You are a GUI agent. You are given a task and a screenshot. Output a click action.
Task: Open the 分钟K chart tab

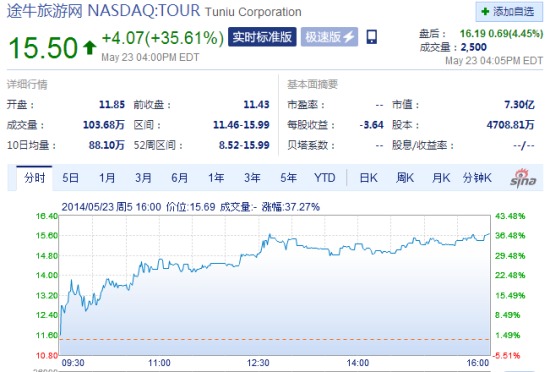pyautogui.click(x=477, y=178)
